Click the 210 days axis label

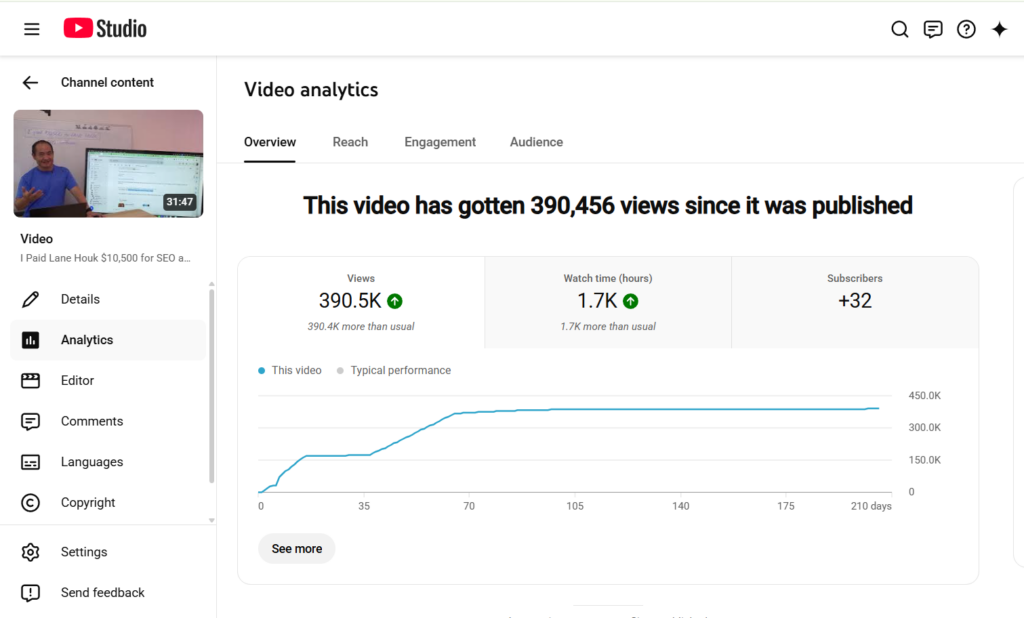[x=871, y=506]
